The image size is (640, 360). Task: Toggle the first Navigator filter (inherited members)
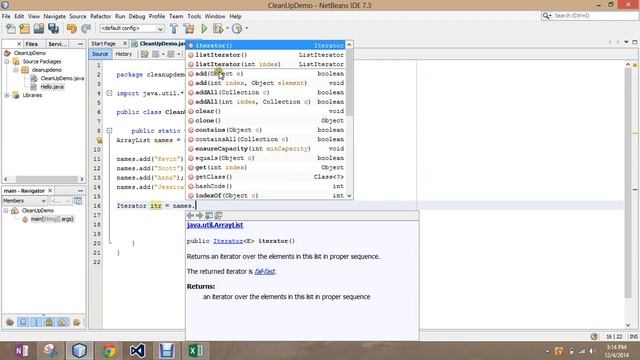coord(10,322)
